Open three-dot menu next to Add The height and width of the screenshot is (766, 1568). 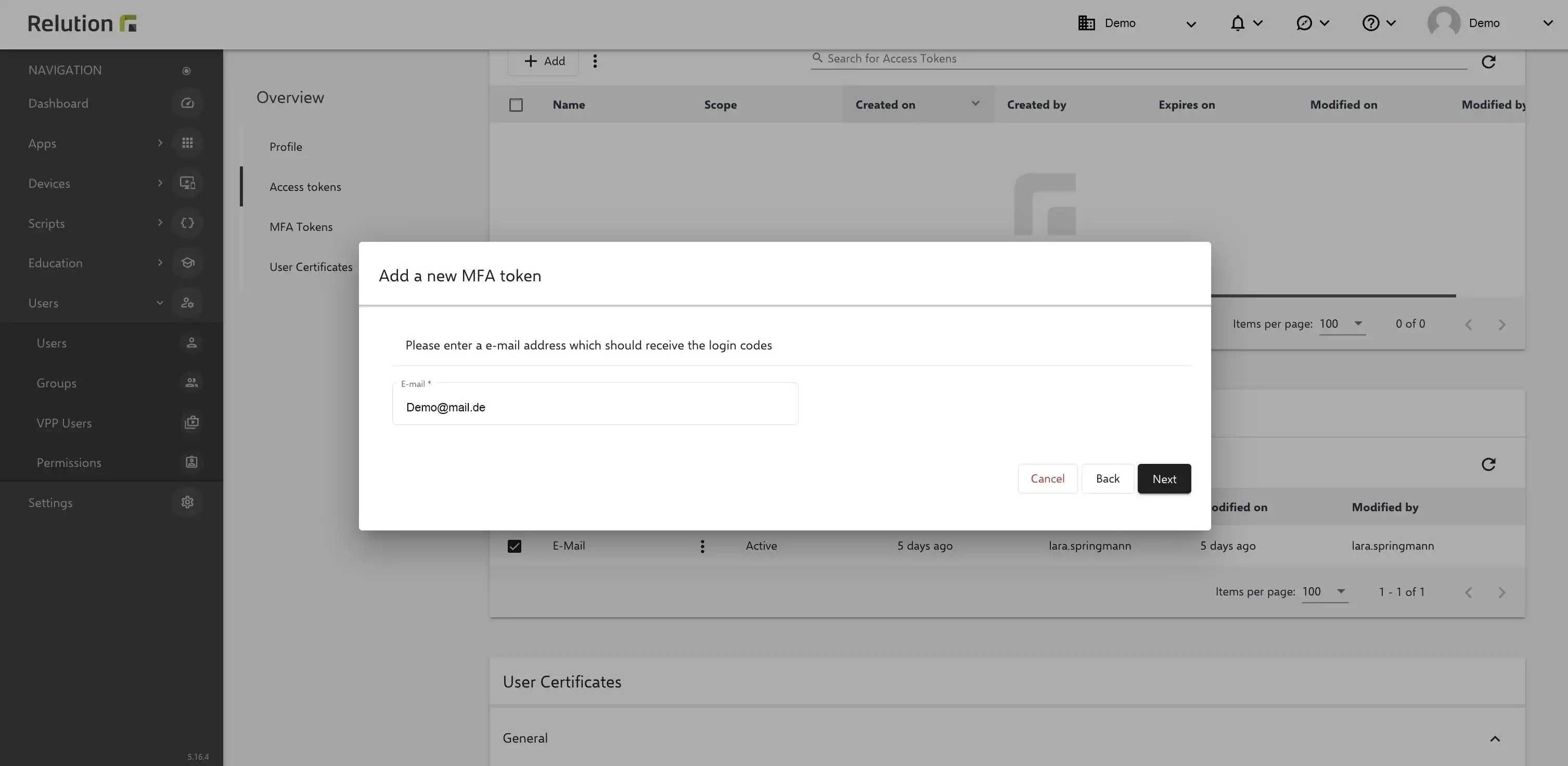[595, 61]
